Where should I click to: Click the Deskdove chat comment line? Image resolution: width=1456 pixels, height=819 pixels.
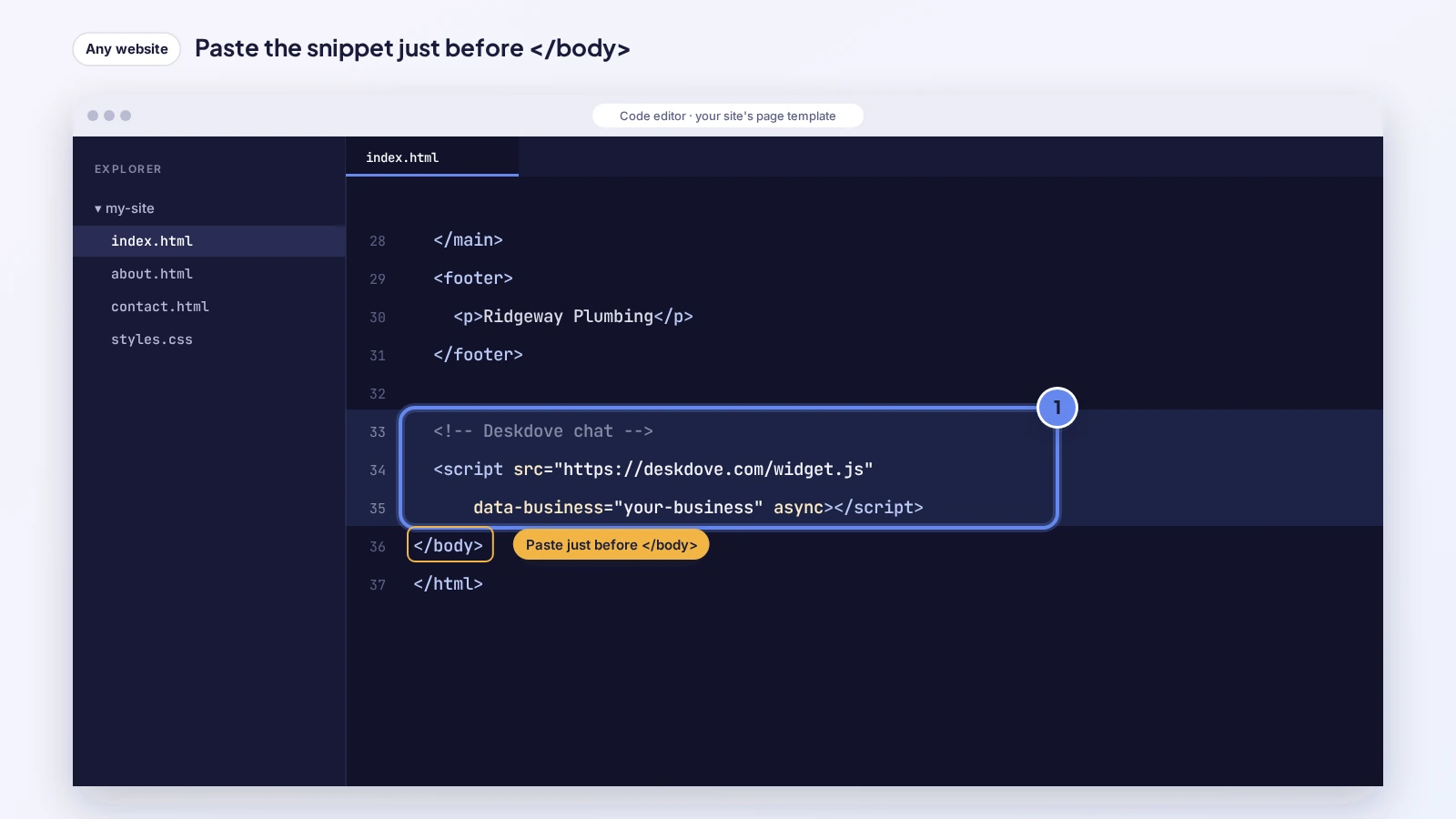[x=543, y=431]
